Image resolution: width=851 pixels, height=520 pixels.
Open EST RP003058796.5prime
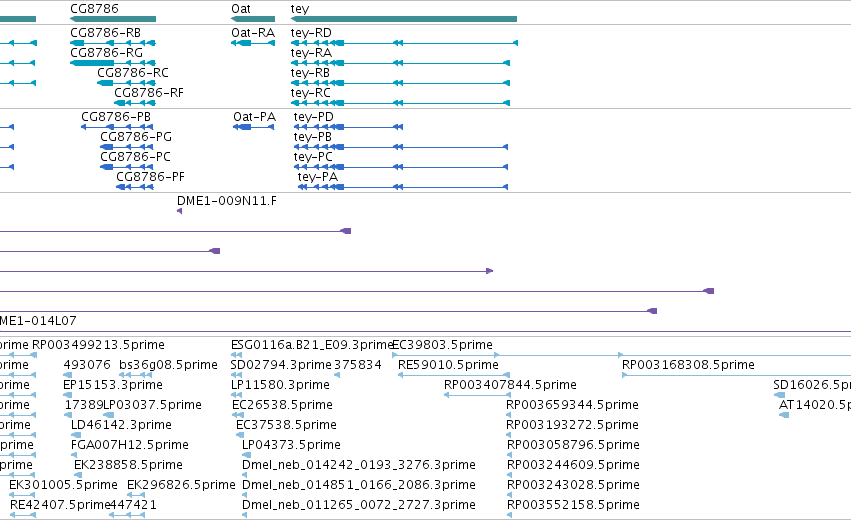click(573, 445)
